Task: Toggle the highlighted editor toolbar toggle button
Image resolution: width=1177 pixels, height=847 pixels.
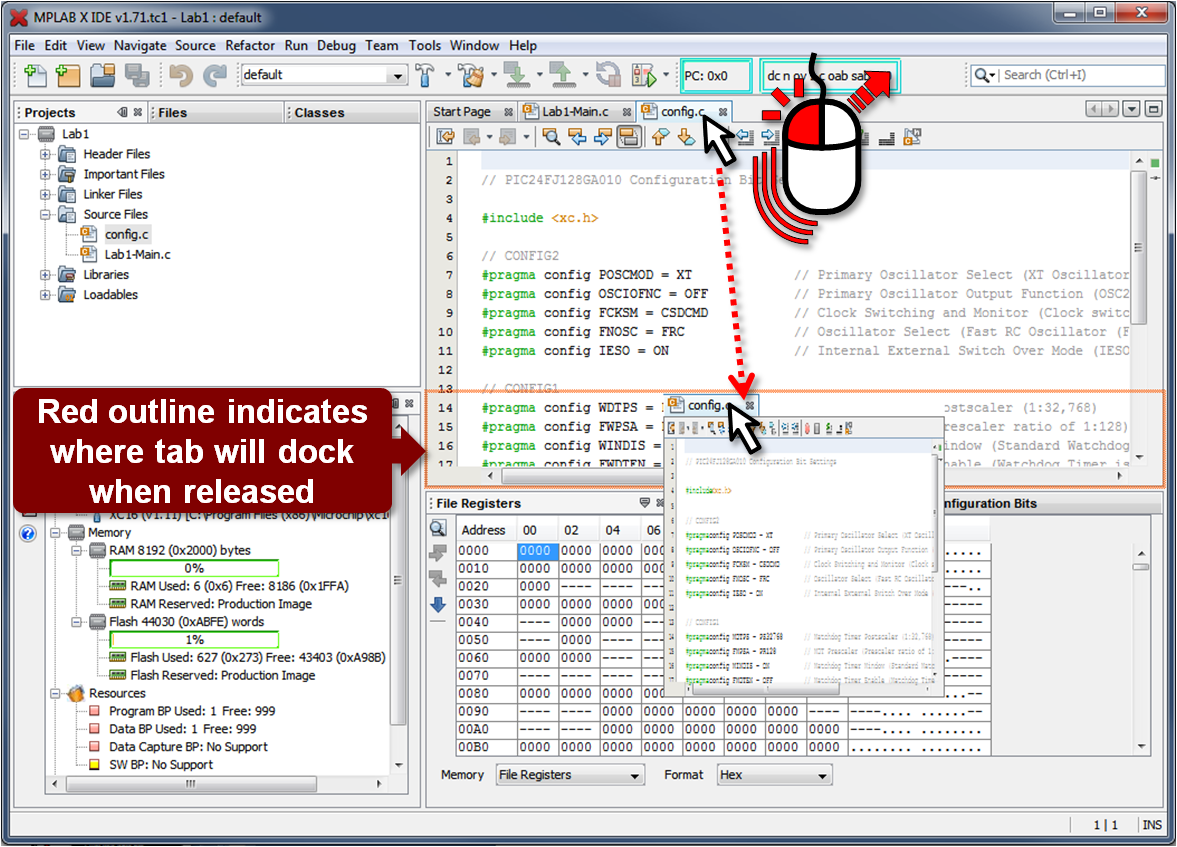Action: (629, 137)
